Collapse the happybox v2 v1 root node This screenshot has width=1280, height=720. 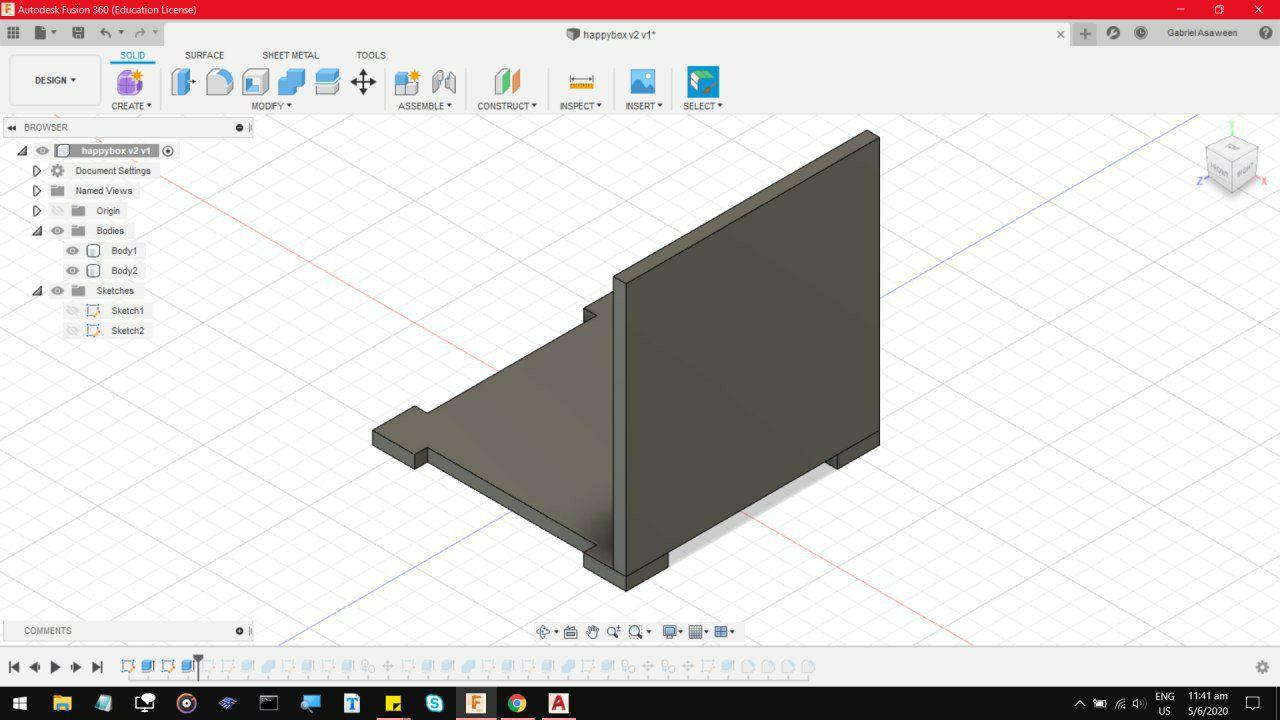22,151
